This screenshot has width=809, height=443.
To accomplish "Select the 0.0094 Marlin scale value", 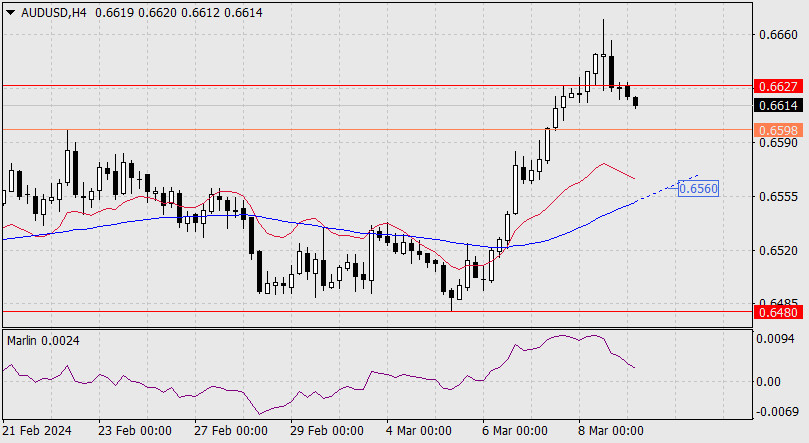I will coord(775,339).
